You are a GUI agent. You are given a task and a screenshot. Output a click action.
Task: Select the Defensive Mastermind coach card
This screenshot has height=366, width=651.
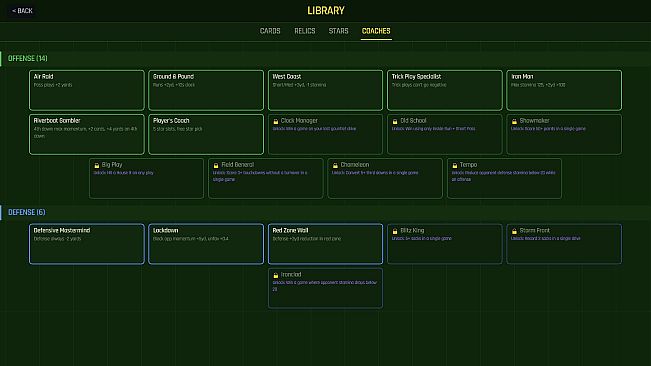[x=87, y=244]
